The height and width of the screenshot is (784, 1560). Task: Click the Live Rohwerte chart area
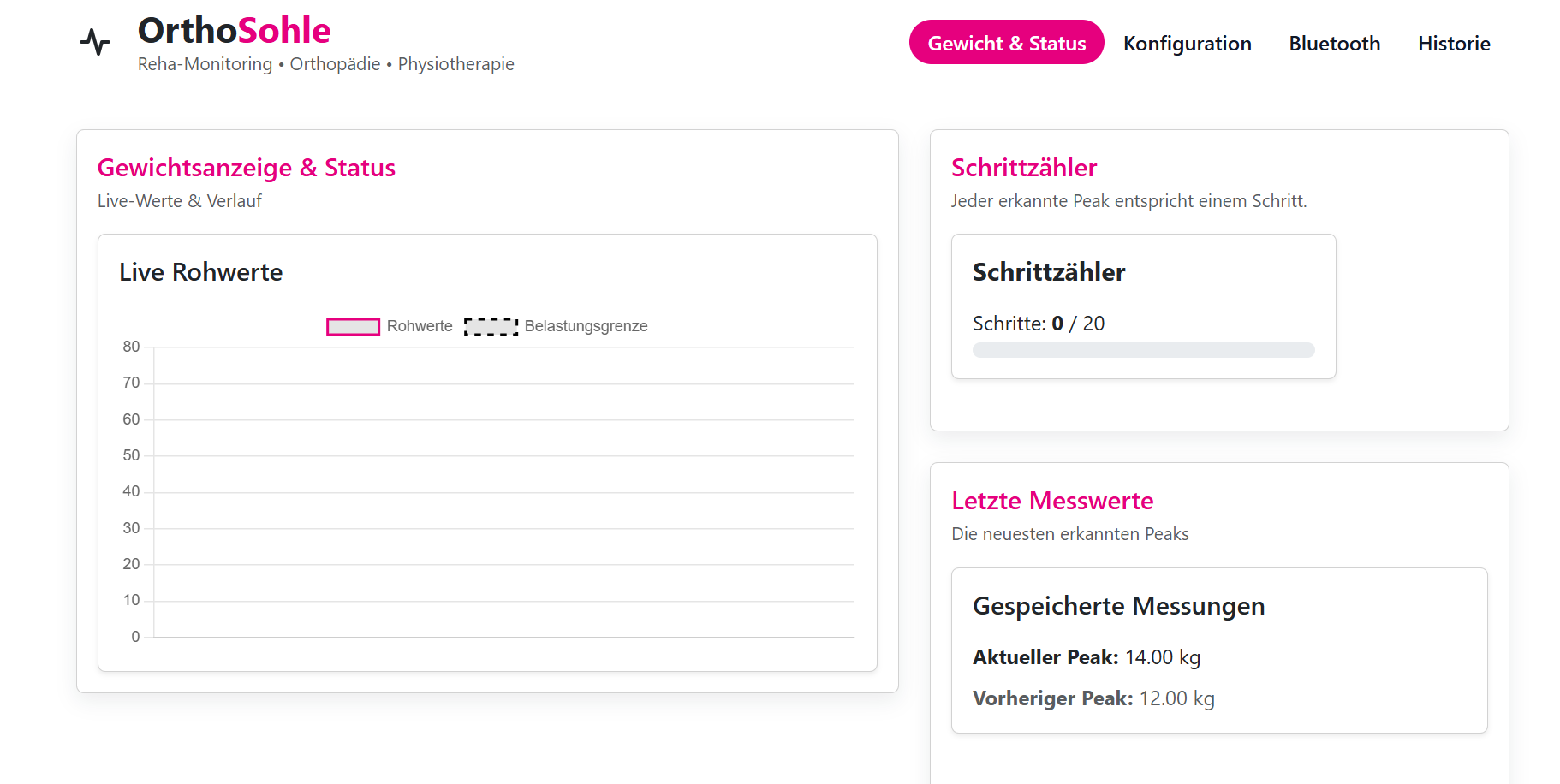tap(503, 492)
